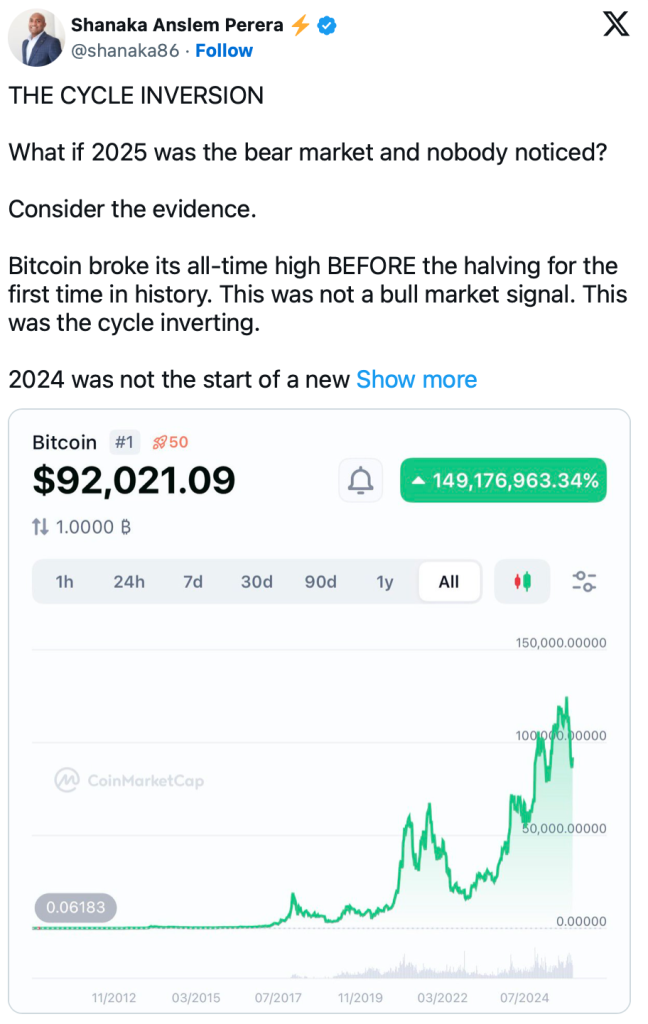Choose the 90d chart range

(x=320, y=581)
